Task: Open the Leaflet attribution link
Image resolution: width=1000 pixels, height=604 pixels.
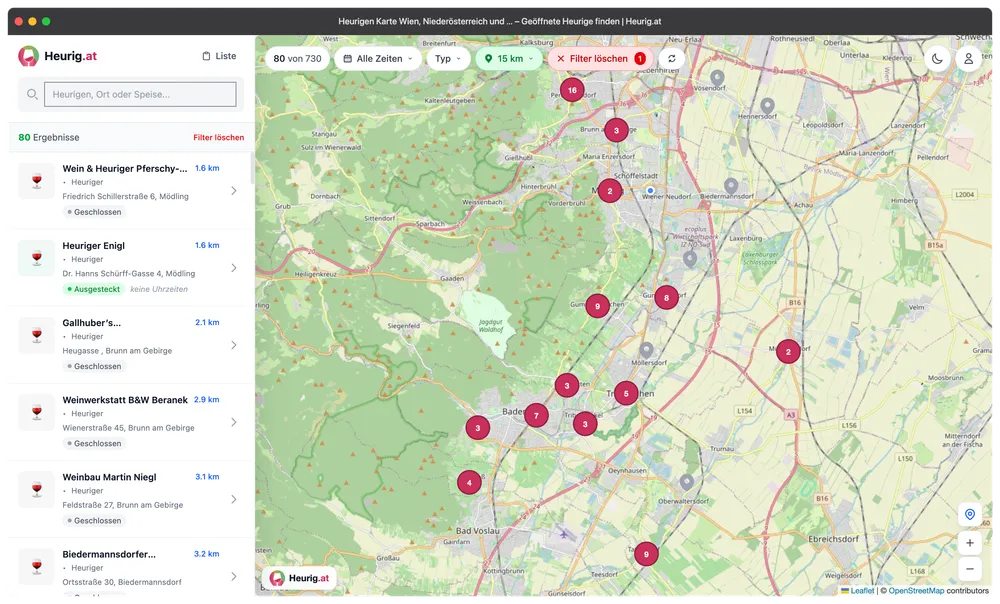Action: point(862,591)
